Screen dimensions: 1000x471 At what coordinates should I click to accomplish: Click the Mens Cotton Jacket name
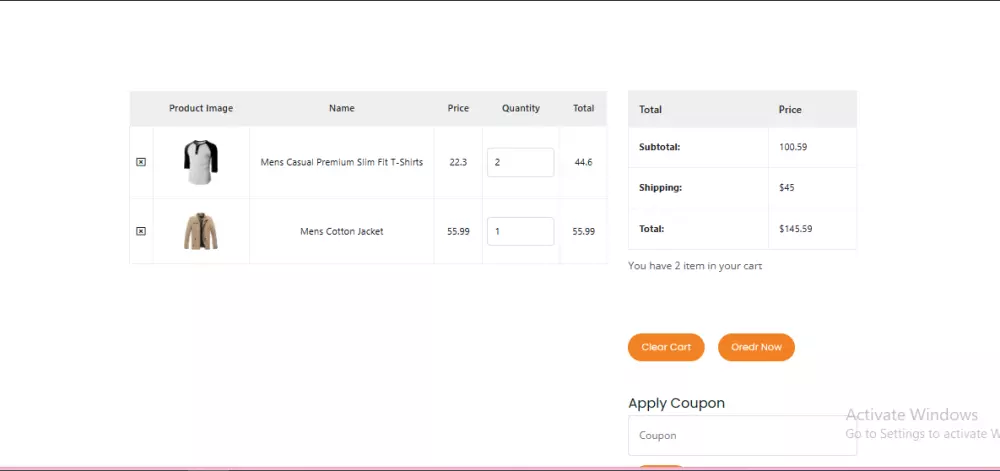[x=342, y=231]
